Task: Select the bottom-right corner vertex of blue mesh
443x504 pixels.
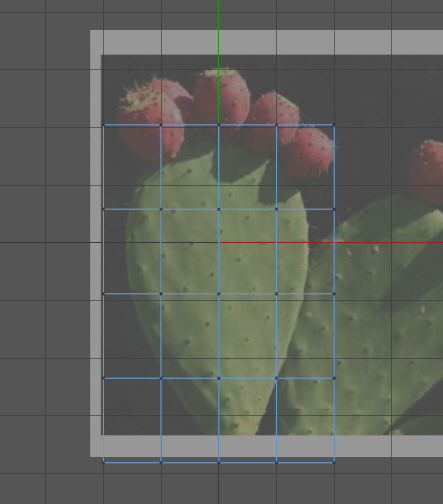Action: [x=334, y=462]
